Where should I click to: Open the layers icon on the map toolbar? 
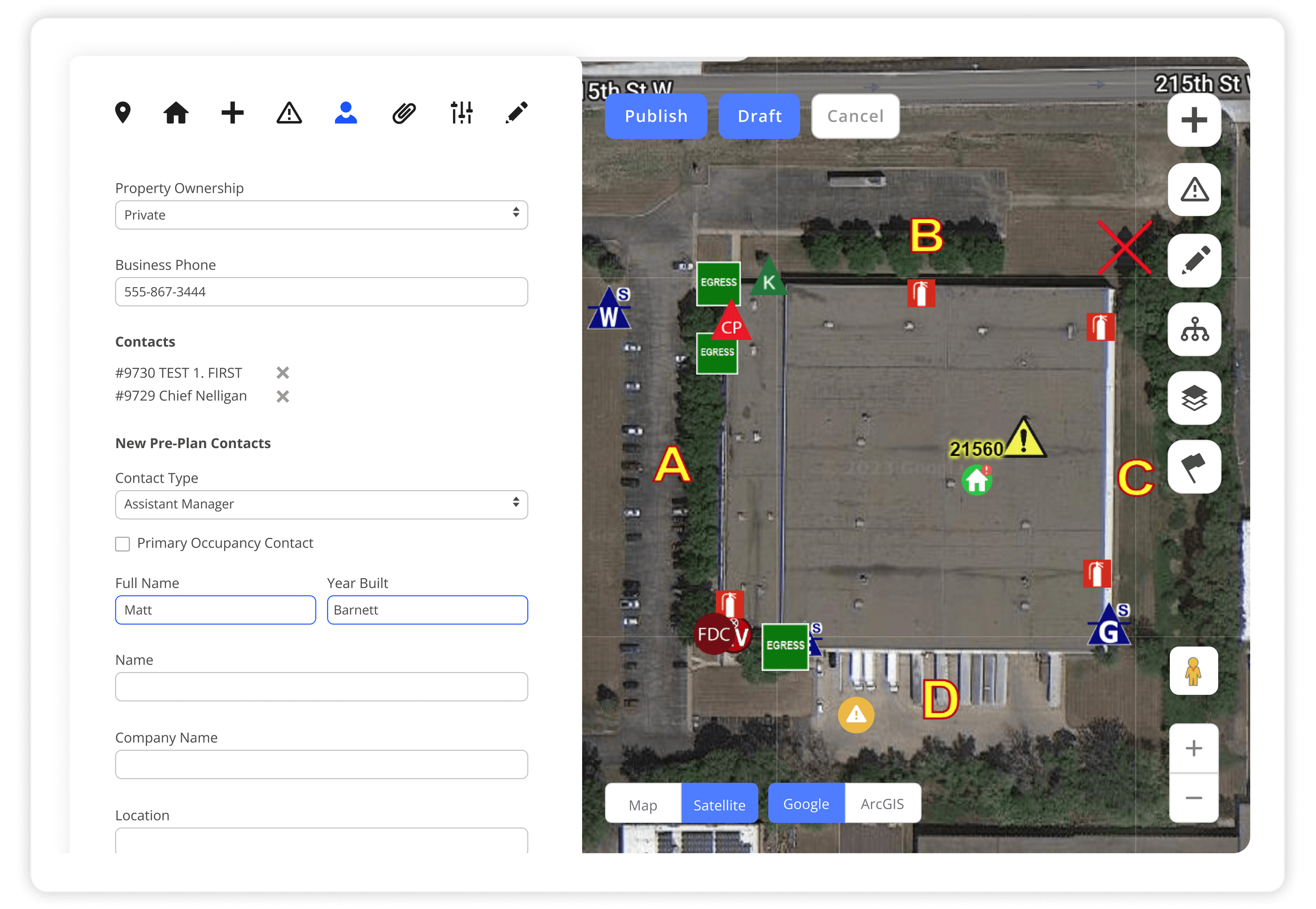1194,398
